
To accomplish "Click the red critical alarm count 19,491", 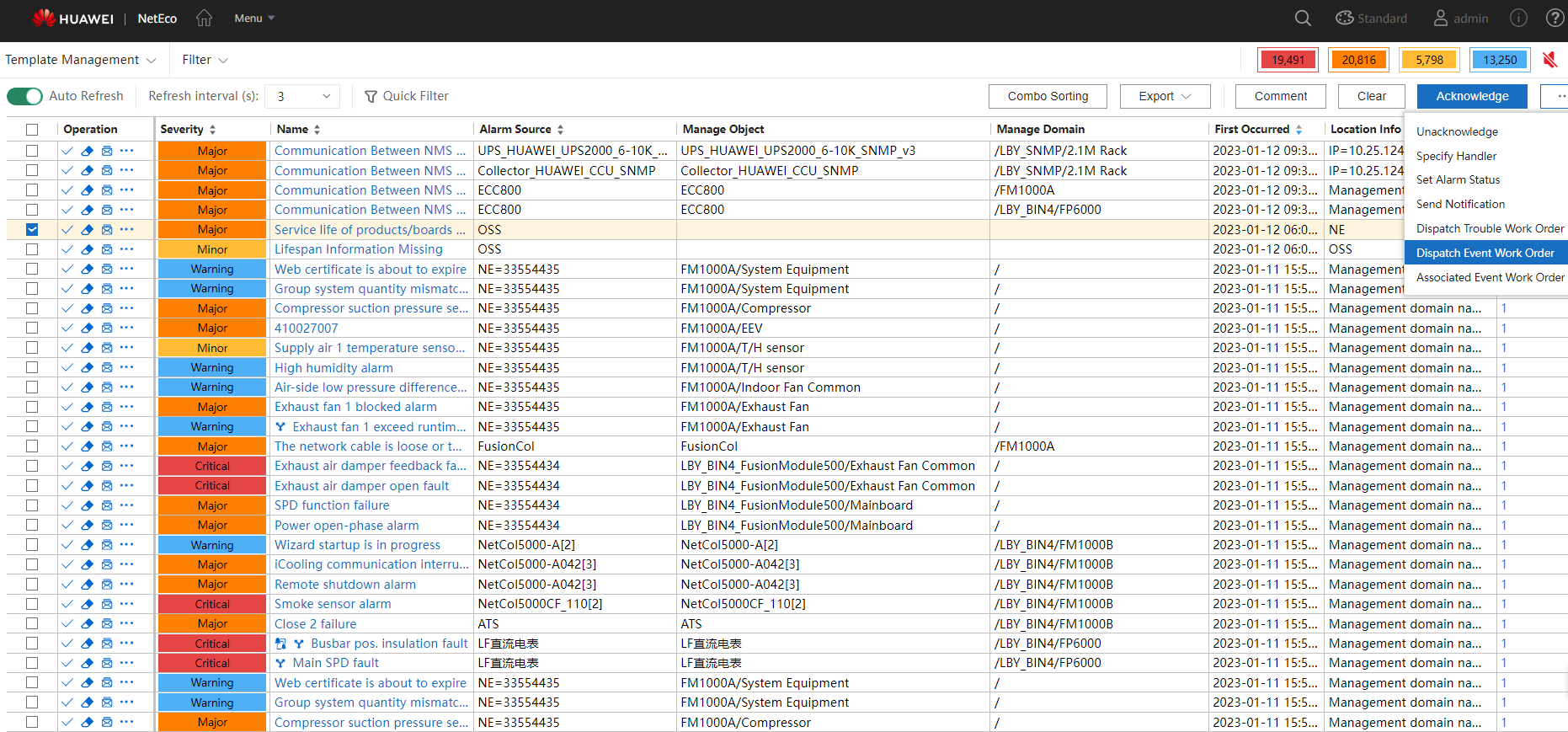I will point(1288,60).
